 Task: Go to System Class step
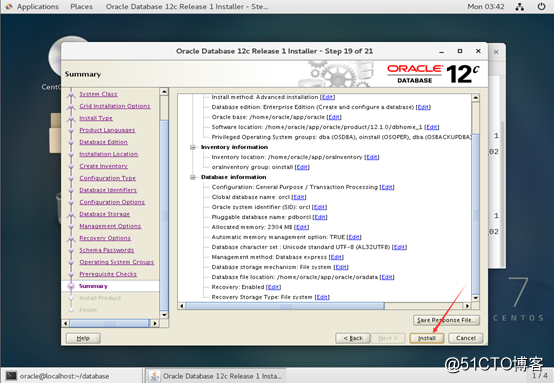coord(98,94)
